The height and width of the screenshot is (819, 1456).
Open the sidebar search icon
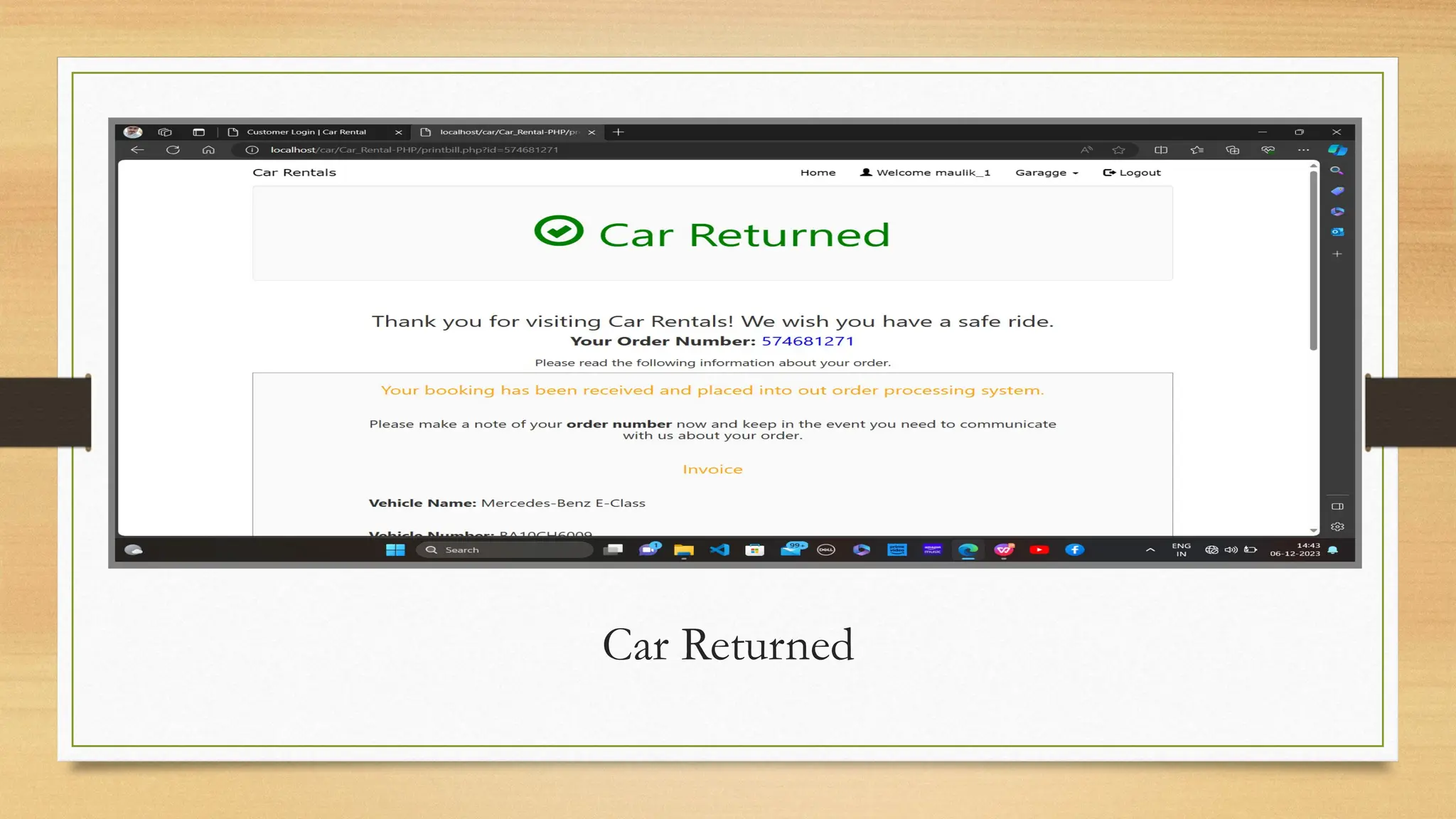coord(1337,171)
